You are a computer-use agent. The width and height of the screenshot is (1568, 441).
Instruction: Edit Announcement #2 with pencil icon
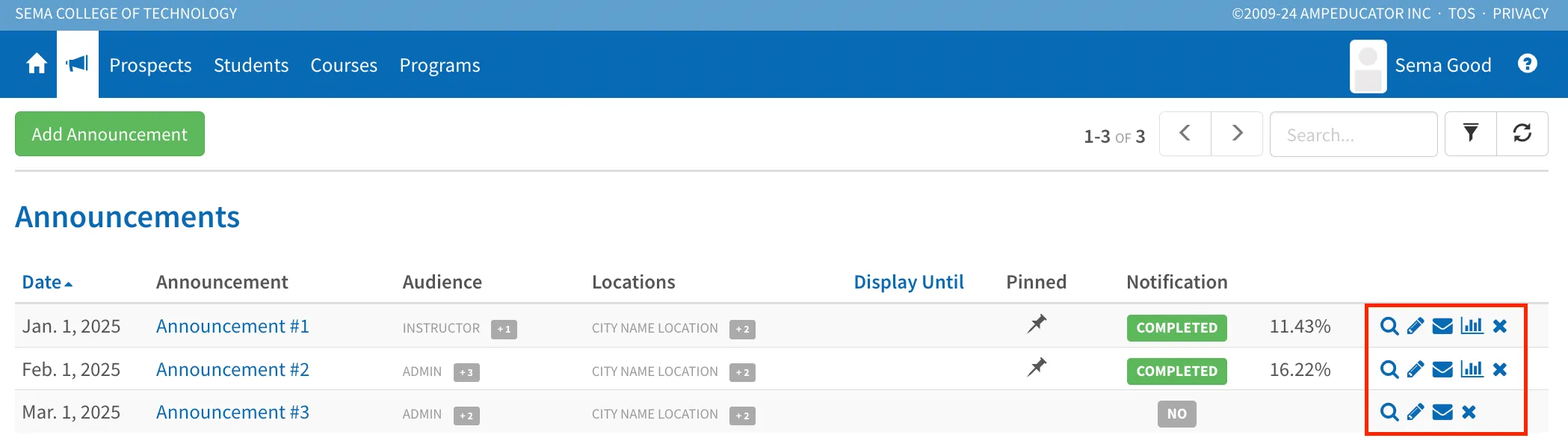coord(1416,370)
